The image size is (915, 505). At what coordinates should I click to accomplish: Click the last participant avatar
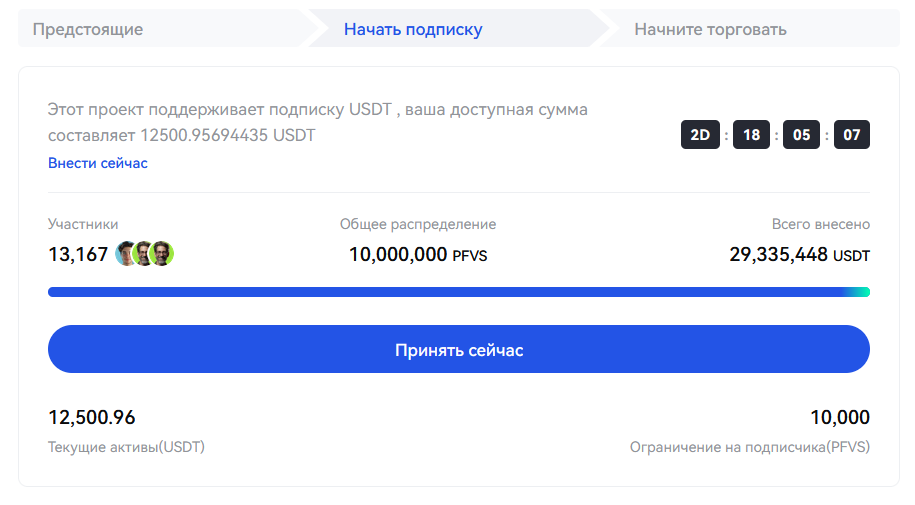(x=162, y=254)
